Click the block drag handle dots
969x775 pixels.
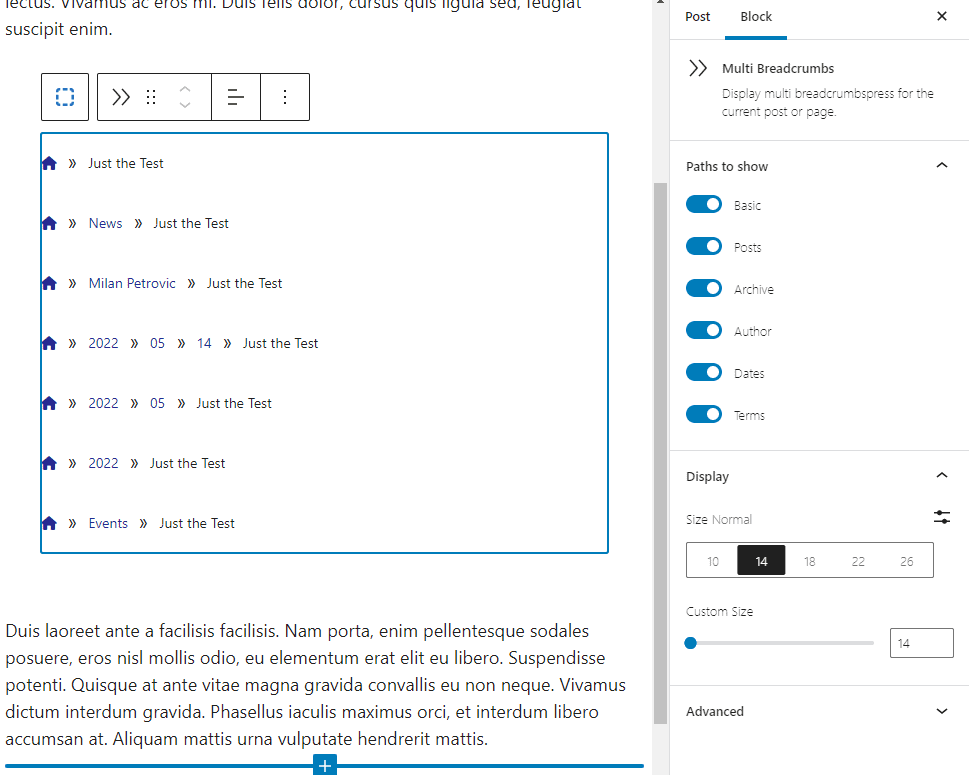coord(151,97)
